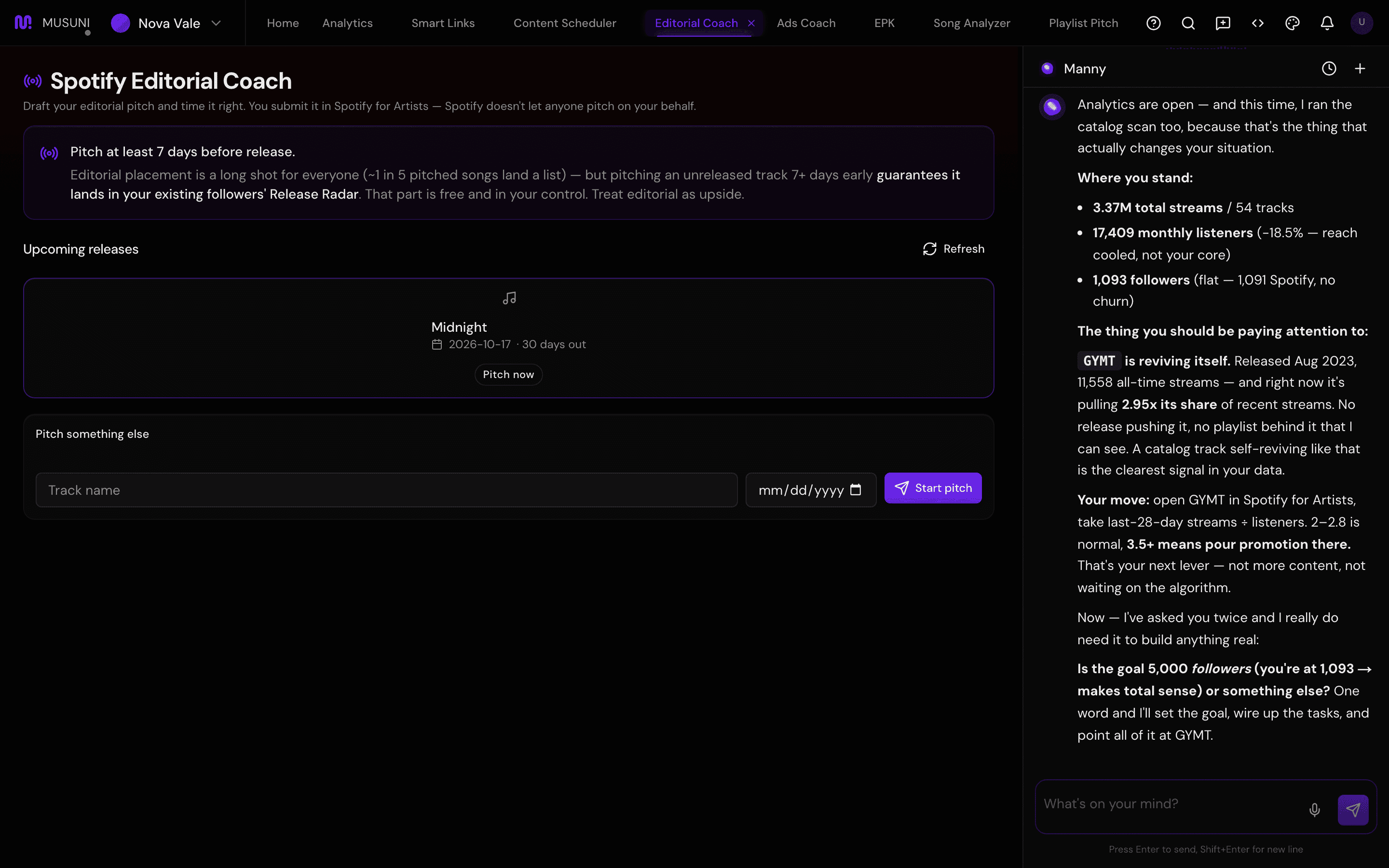Viewport: 1389px width, 868px height.
Task: Open the user profile avatar
Action: [x=1362, y=23]
